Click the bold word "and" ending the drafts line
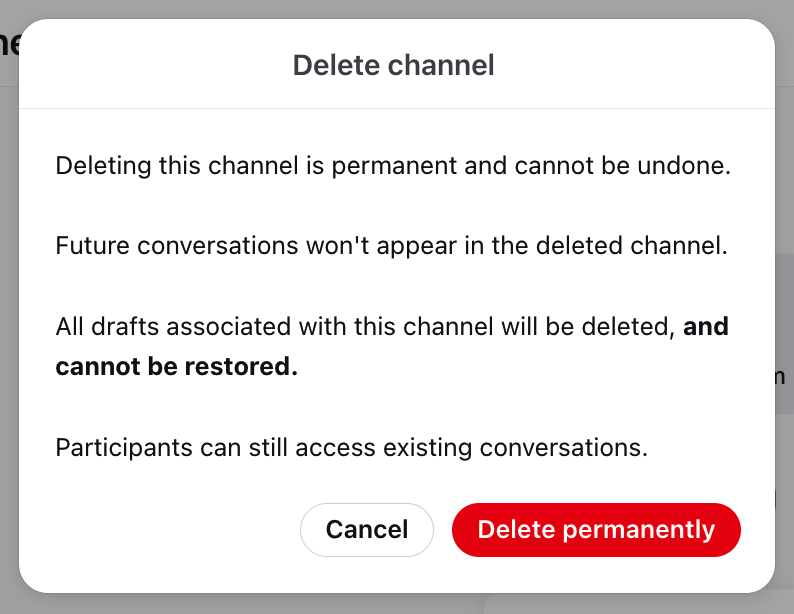794x614 pixels. (x=705, y=326)
